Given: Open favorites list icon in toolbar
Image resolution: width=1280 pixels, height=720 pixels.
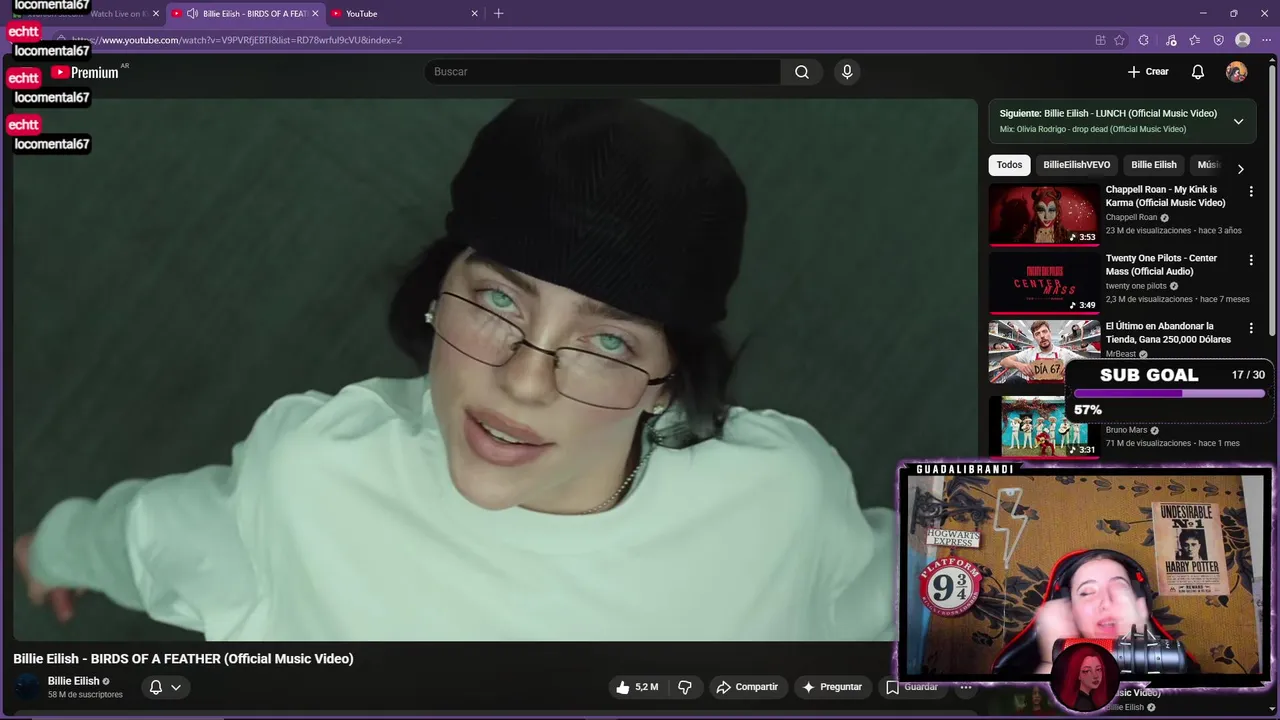Looking at the screenshot, I should click(1194, 40).
